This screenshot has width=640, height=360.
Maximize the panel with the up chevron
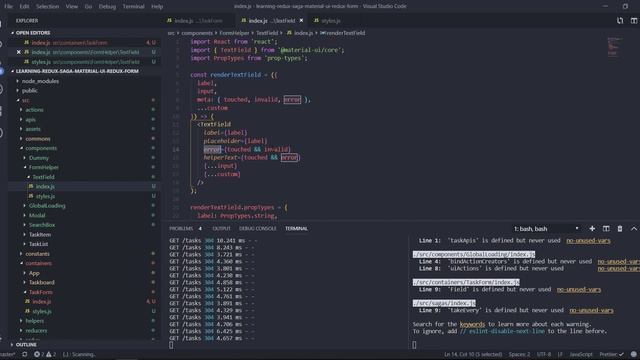[x=634, y=229]
